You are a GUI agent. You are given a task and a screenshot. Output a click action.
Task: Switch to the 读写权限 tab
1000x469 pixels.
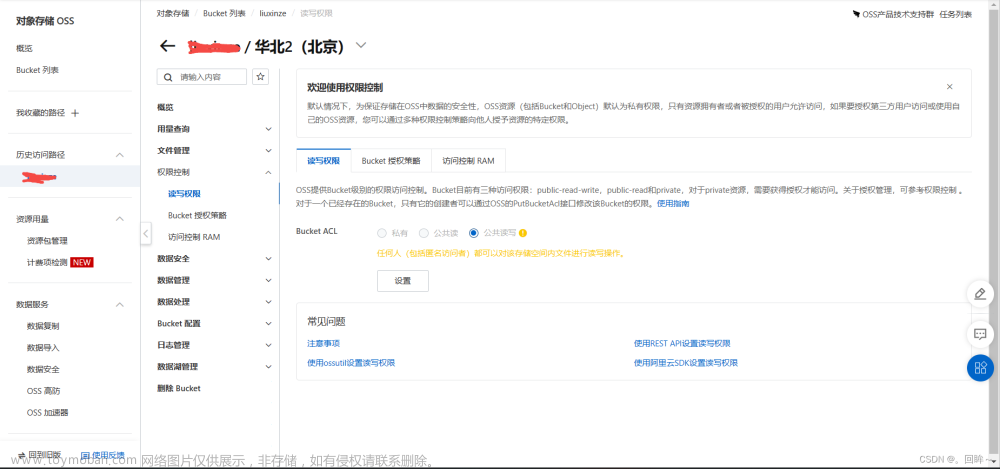[x=323, y=161]
